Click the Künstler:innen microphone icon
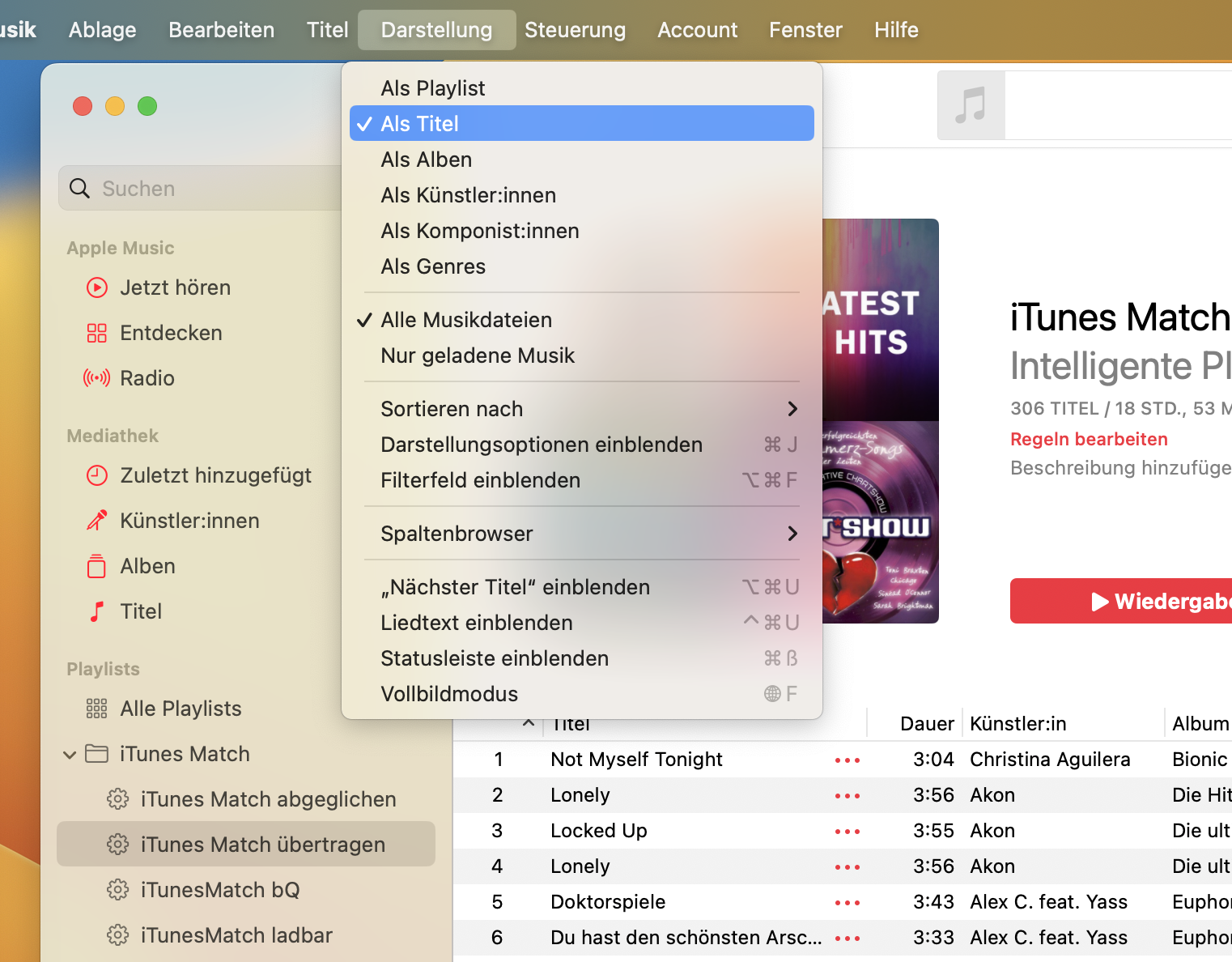This screenshot has height=962, width=1232. click(x=97, y=521)
